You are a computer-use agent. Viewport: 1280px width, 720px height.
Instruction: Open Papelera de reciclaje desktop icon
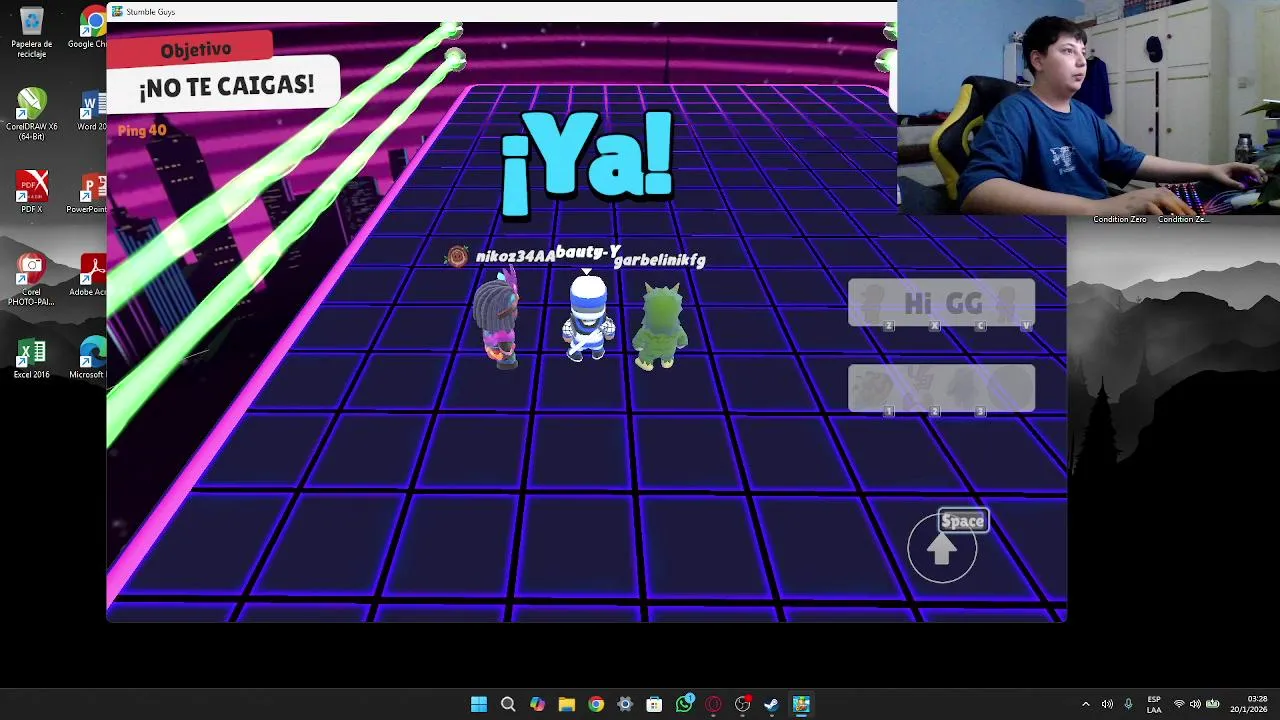pos(32,32)
